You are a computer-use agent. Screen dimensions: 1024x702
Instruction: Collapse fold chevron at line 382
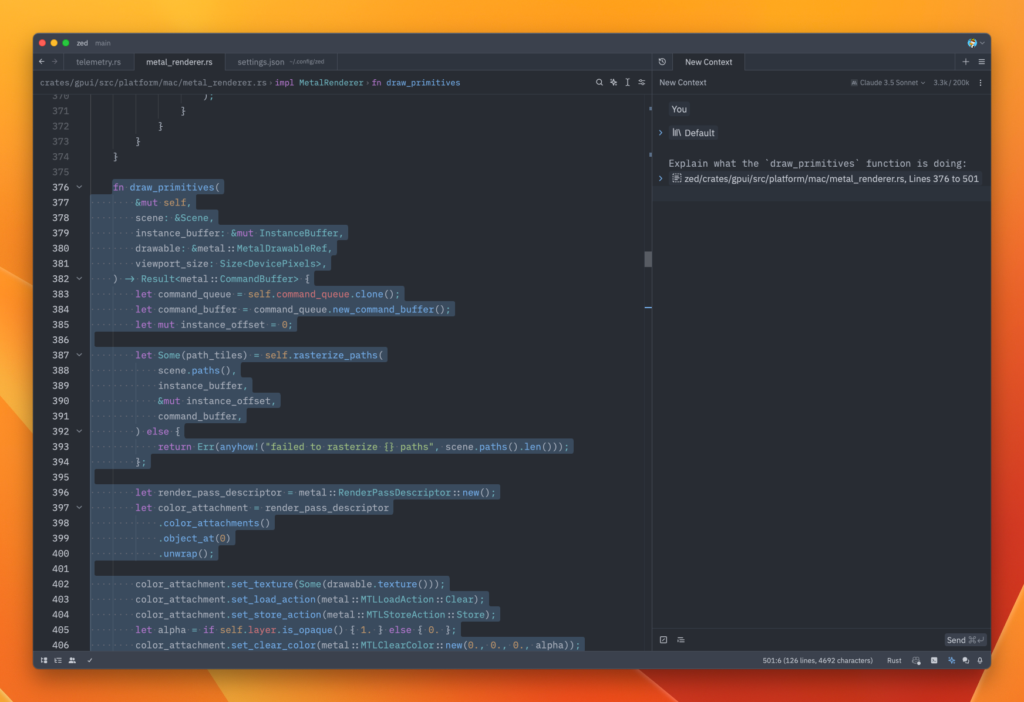pyautogui.click(x=79, y=279)
